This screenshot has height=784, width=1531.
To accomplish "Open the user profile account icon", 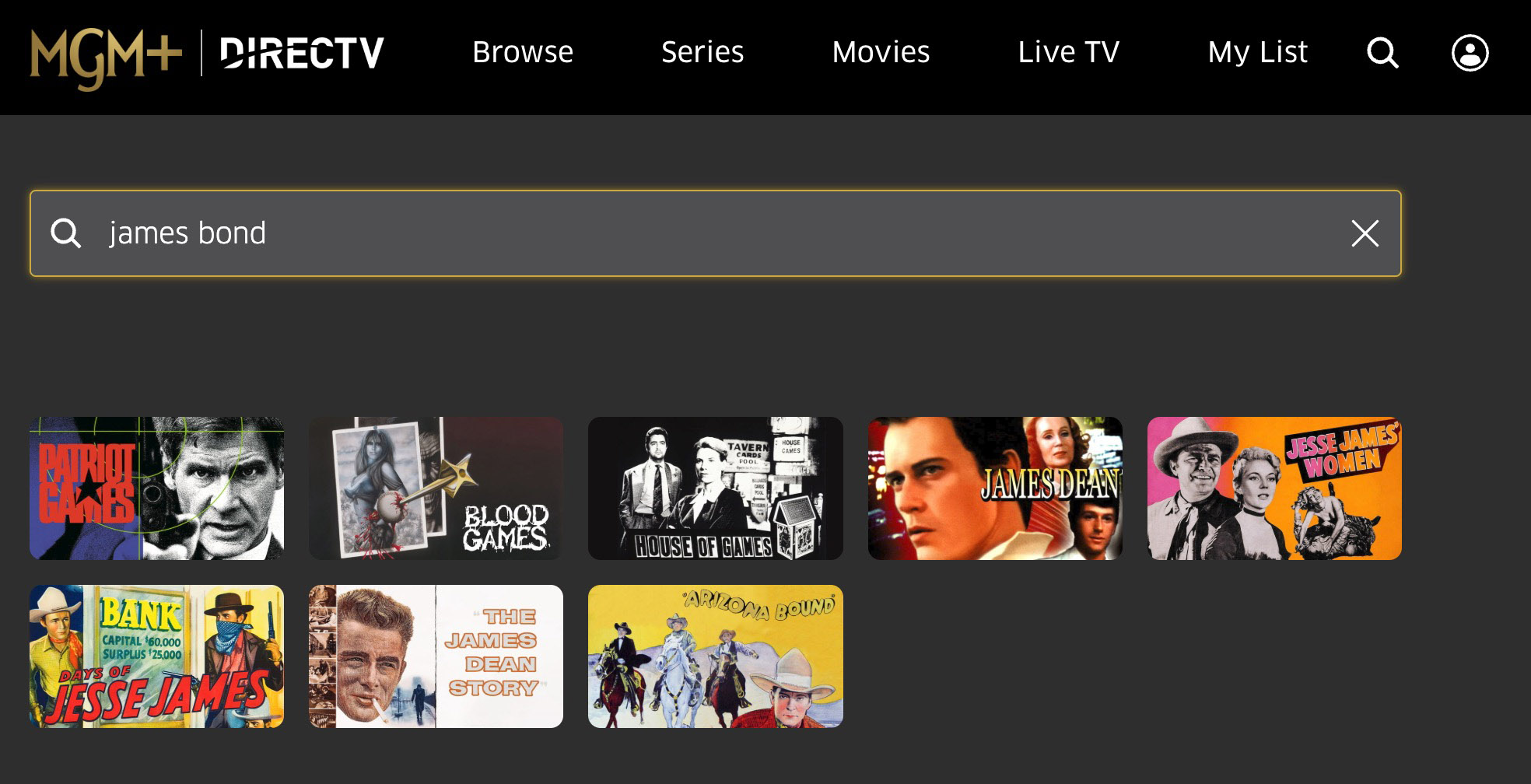I will click(x=1470, y=53).
